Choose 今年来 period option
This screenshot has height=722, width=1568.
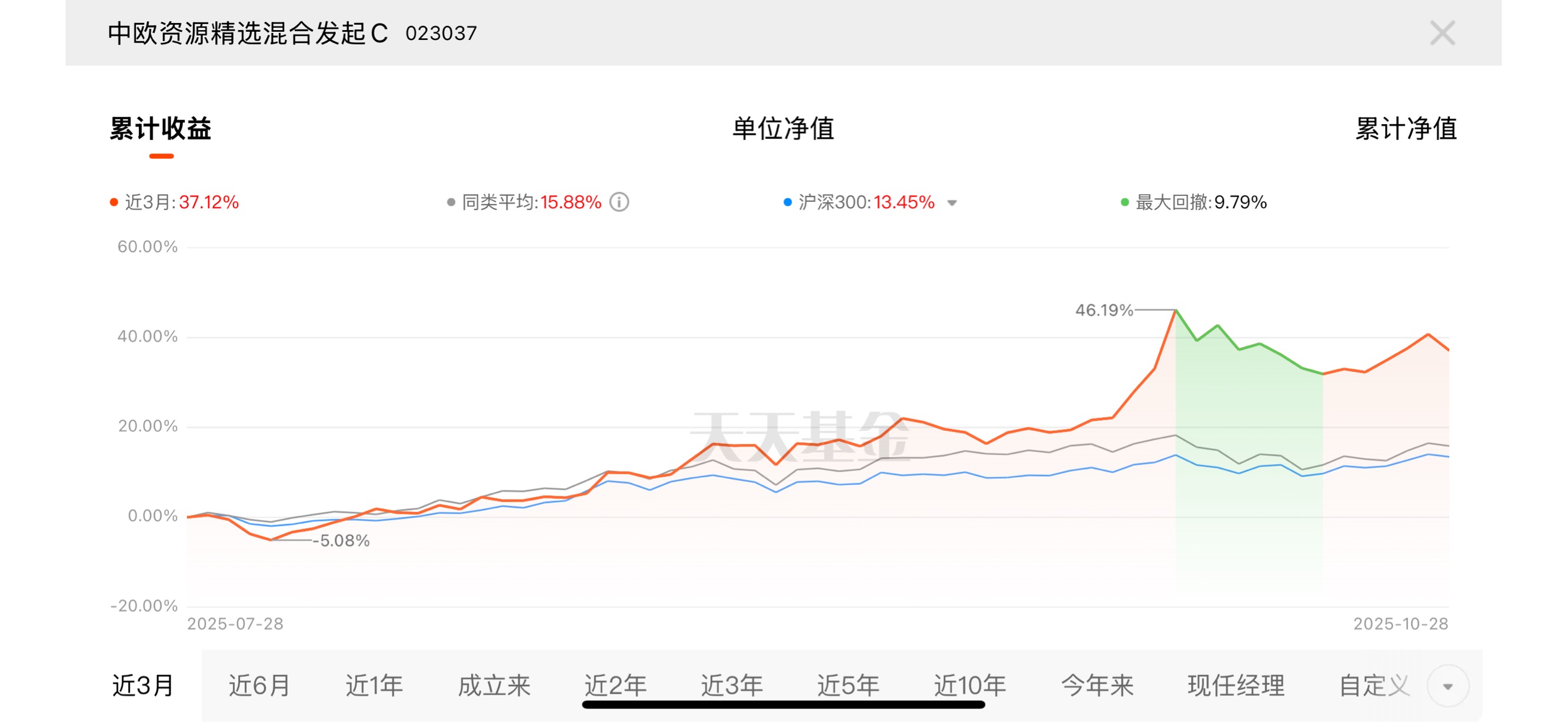point(1097,686)
